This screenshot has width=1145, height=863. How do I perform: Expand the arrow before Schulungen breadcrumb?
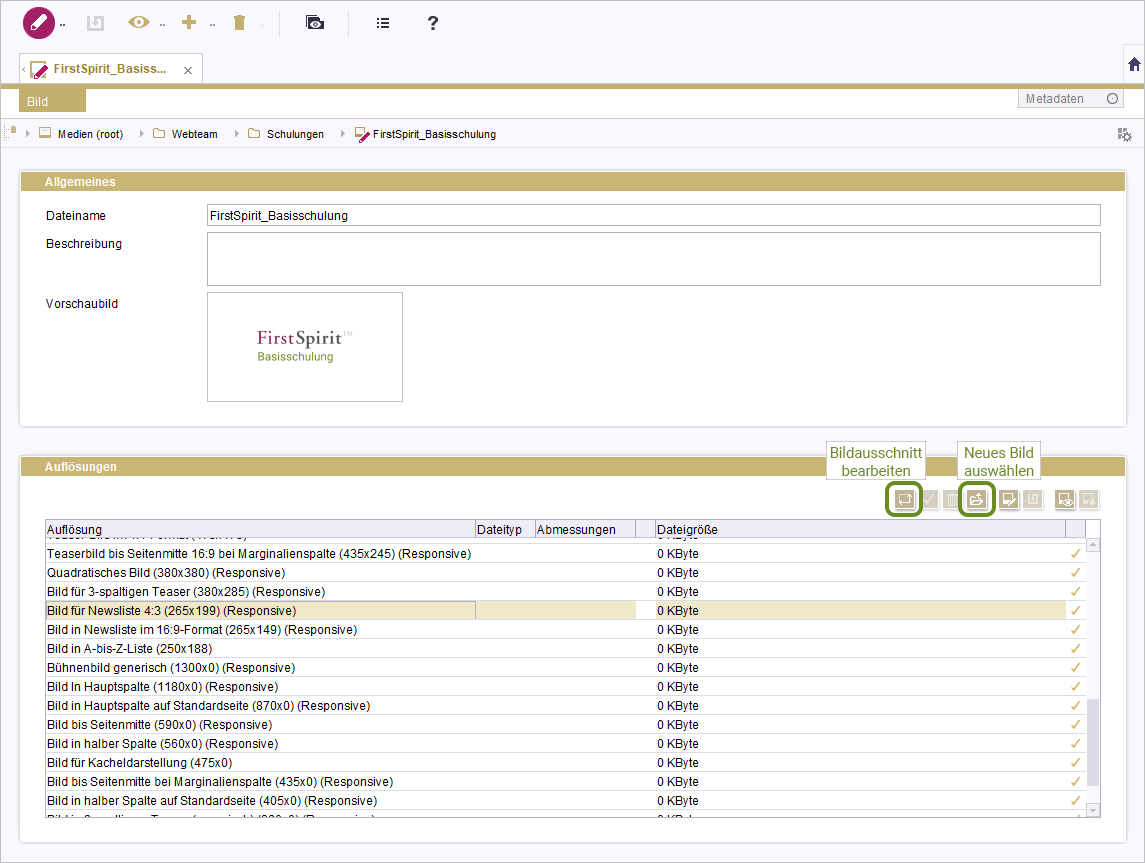pos(237,134)
